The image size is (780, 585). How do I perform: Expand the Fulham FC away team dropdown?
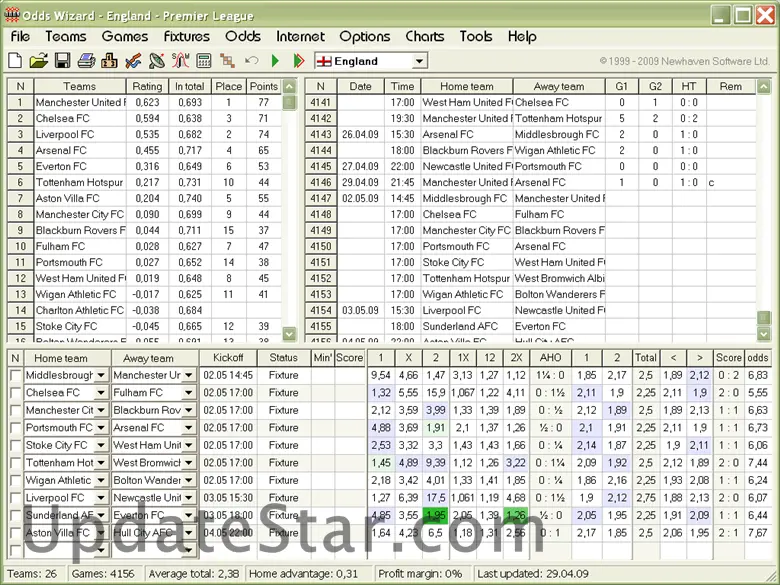[189, 393]
